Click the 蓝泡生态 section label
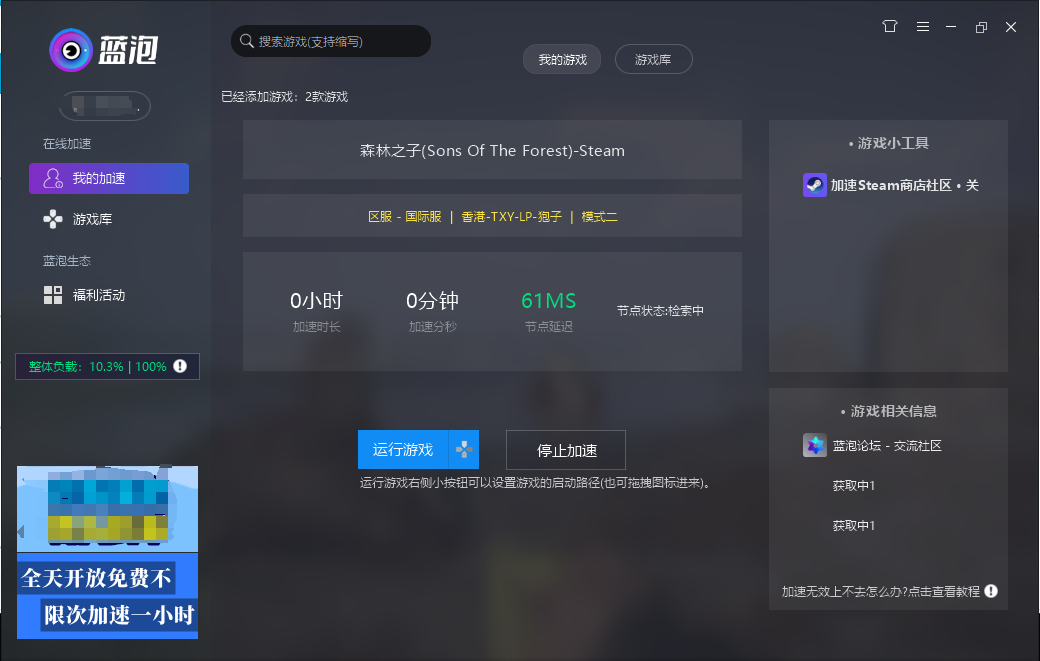 tap(67, 261)
